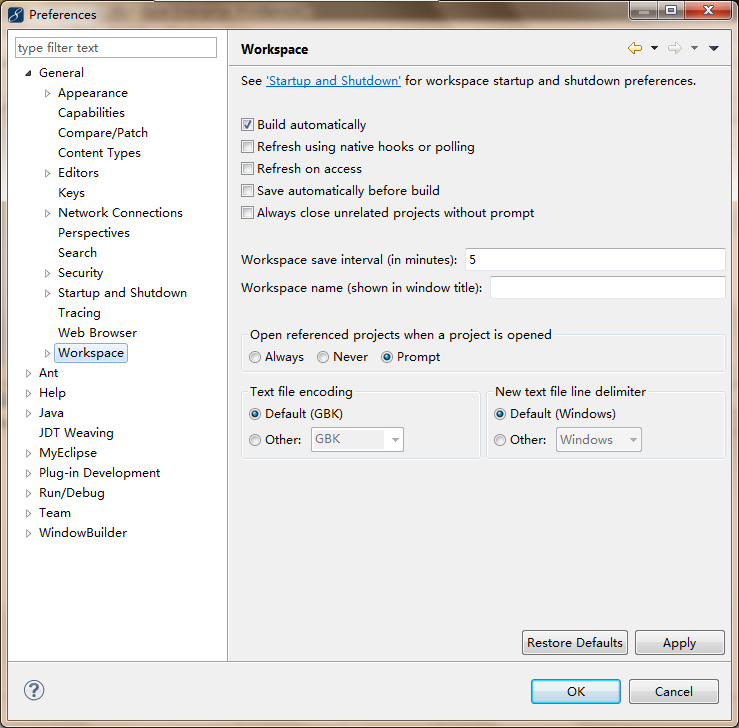
Task: Select Default (Windows) line delimiter
Action: pos(500,414)
